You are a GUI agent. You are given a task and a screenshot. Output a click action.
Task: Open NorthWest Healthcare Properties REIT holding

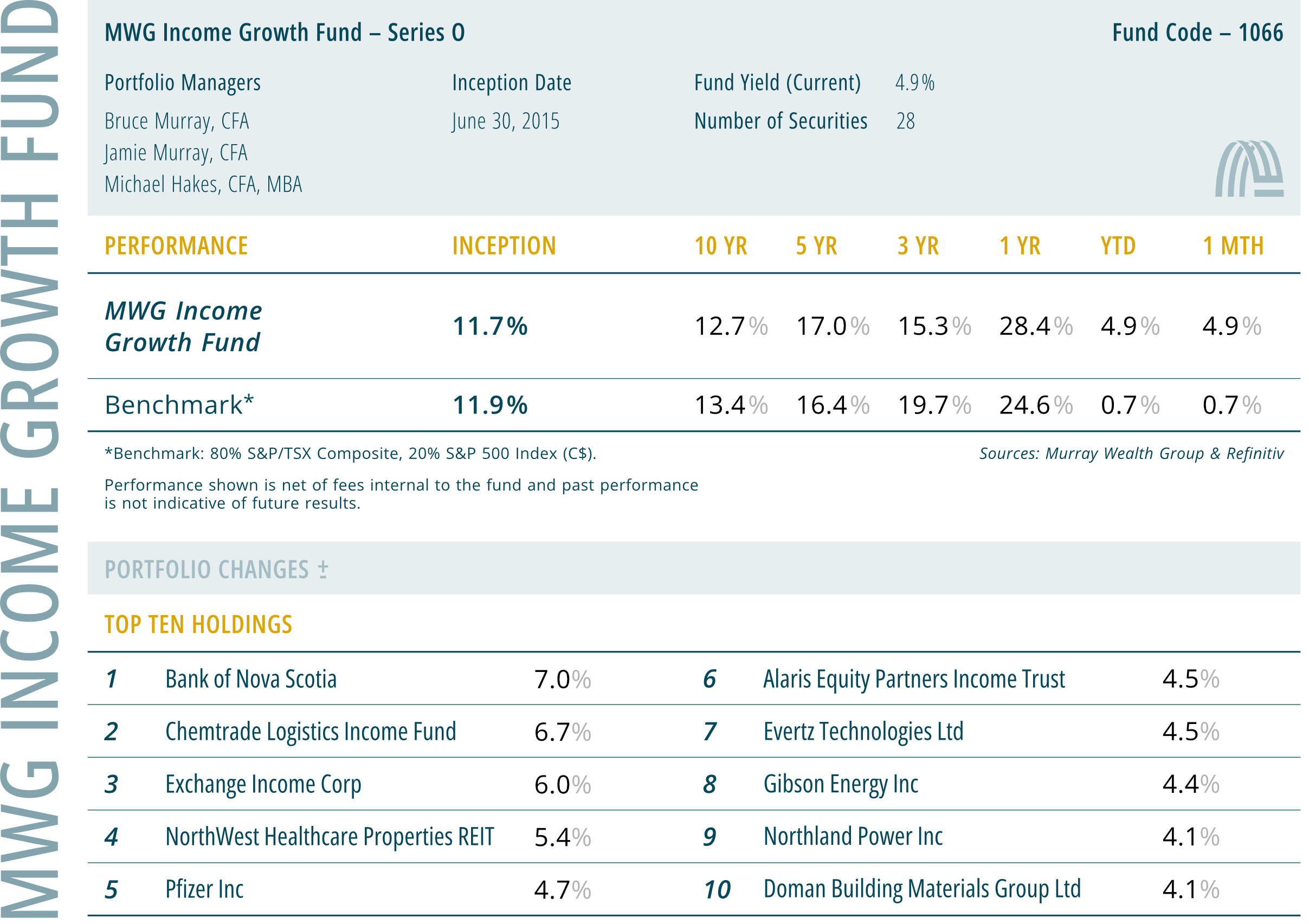click(x=329, y=837)
